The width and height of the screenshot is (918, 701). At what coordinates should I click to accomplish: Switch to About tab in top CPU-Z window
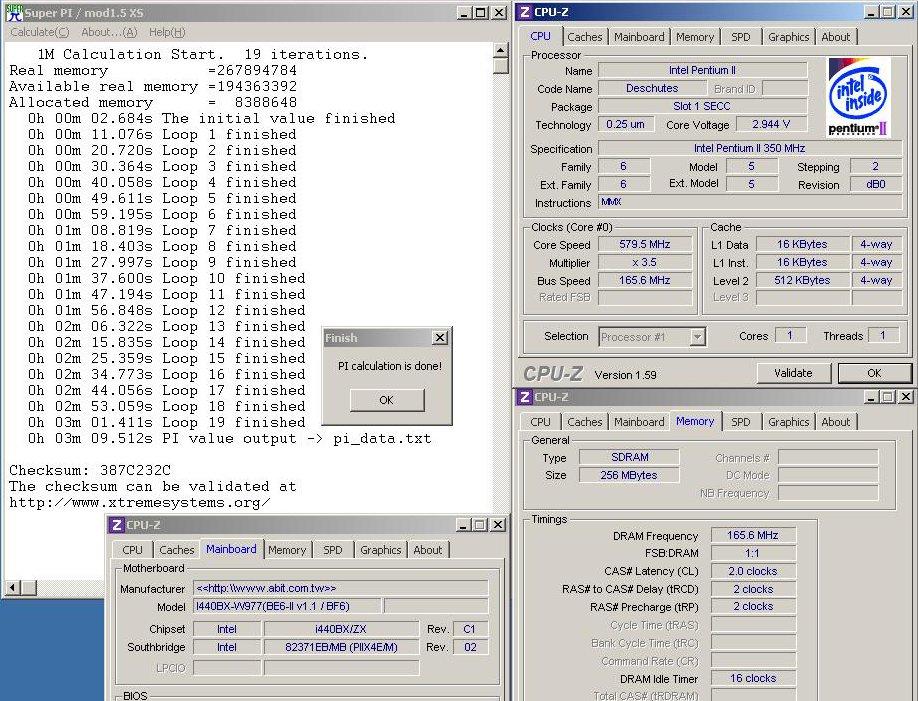(x=835, y=37)
